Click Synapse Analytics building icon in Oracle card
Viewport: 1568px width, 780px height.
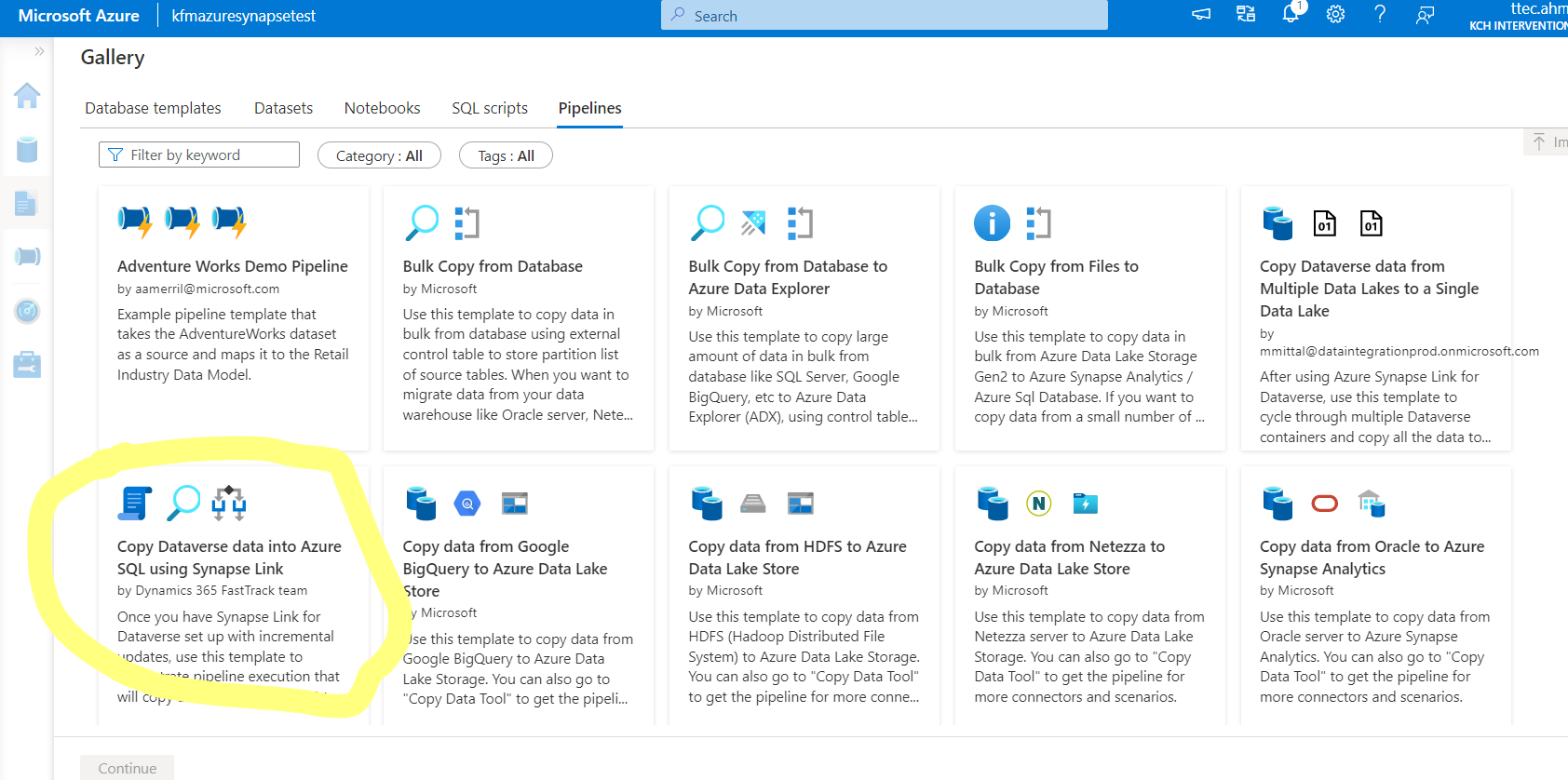coord(1371,503)
